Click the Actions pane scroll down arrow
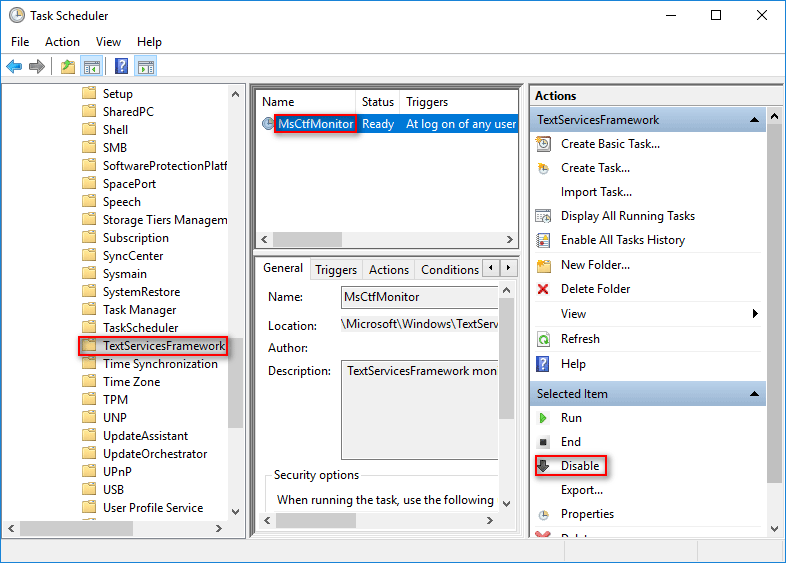Image resolution: width=786 pixels, height=563 pixels. (774, 528)
